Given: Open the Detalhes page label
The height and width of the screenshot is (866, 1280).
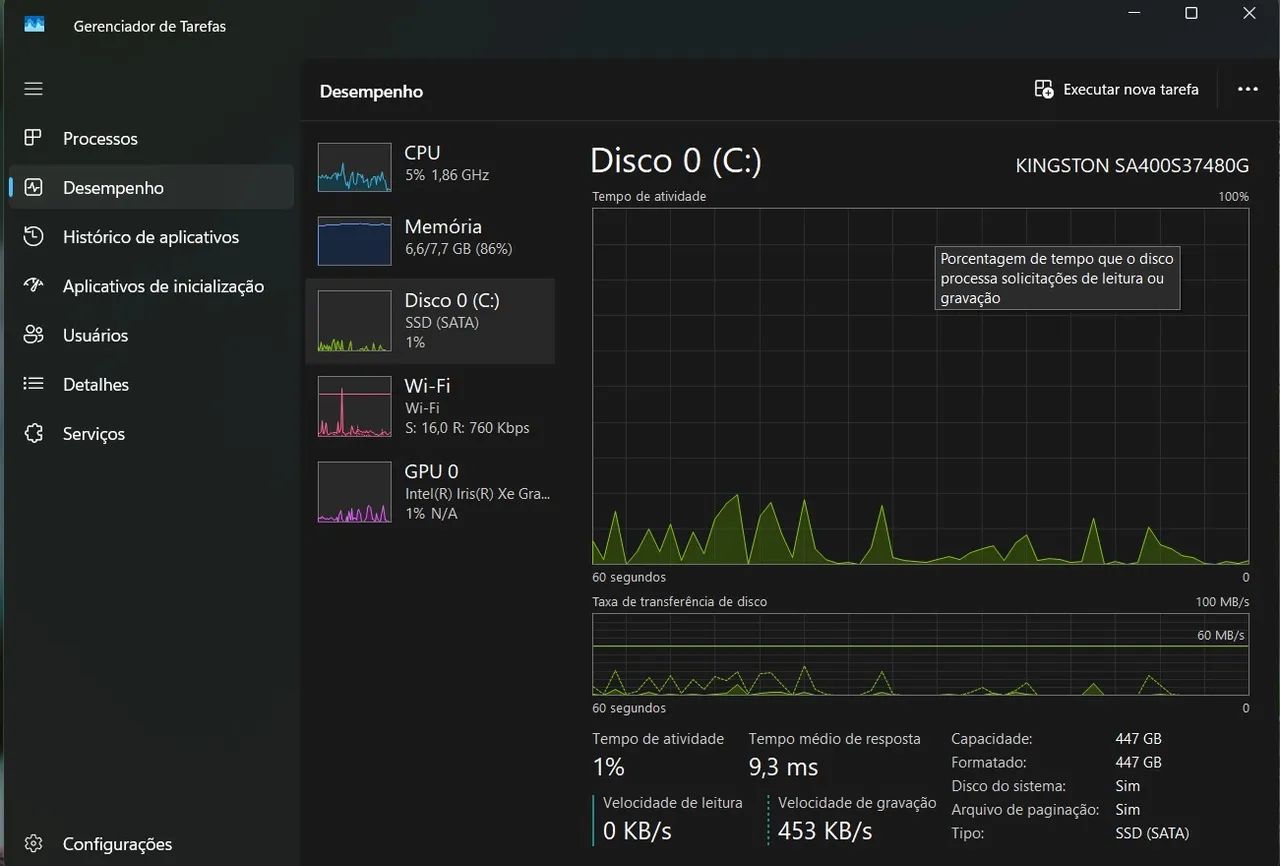Looking at the screenshot, I should tap(96, 384).
